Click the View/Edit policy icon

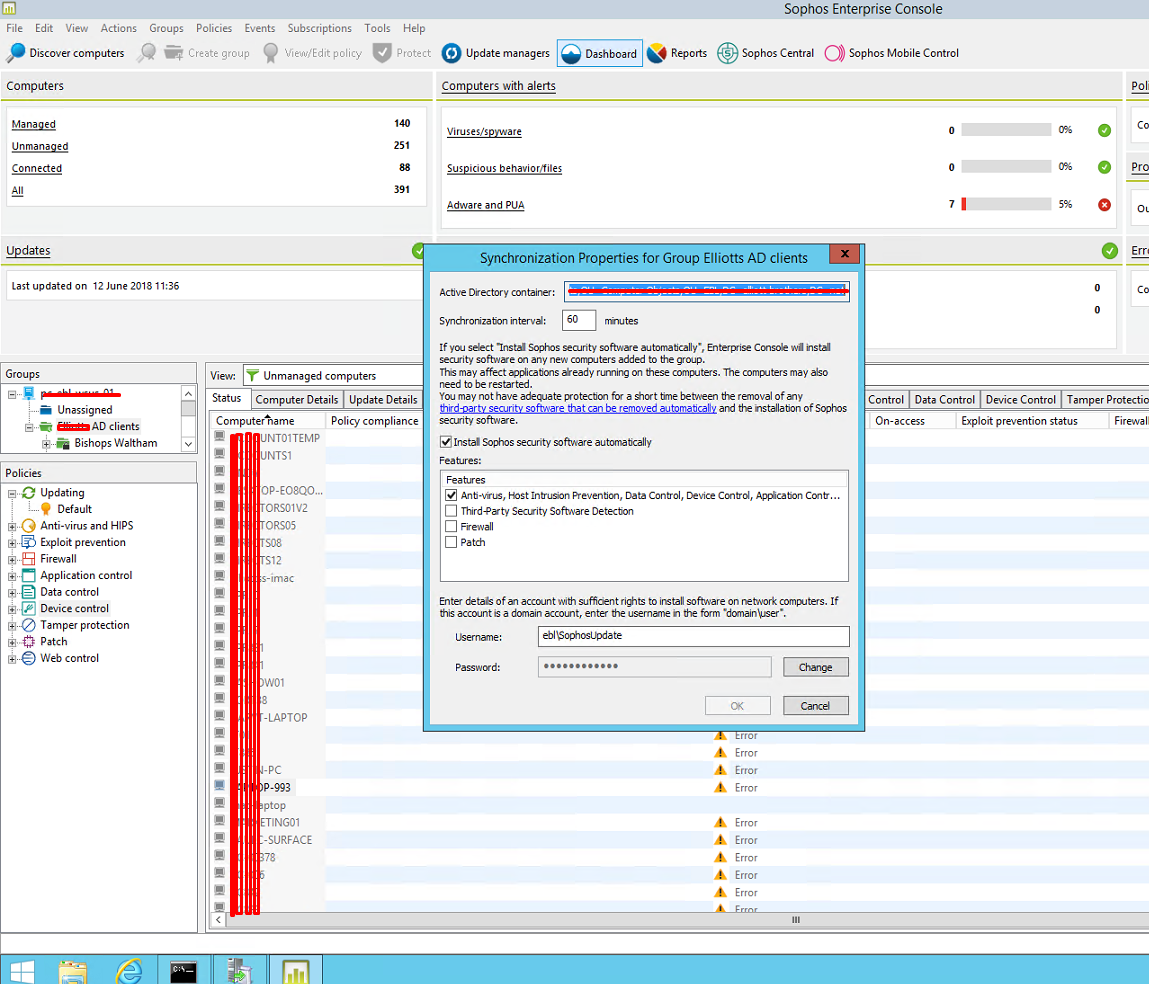[x=270, y=53]
